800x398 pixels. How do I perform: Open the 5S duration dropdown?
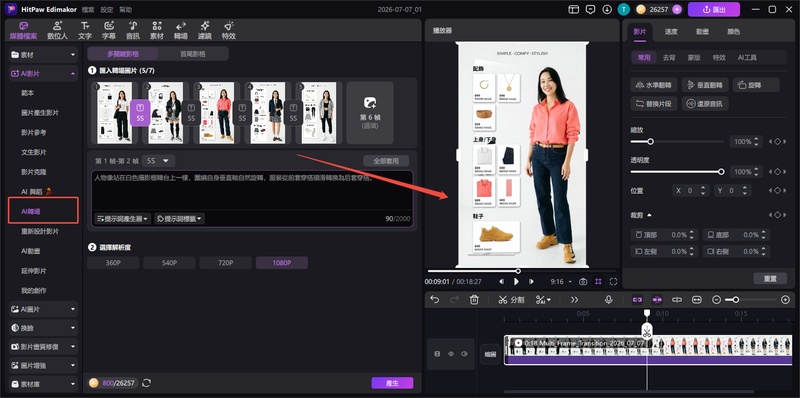point(158,161)
